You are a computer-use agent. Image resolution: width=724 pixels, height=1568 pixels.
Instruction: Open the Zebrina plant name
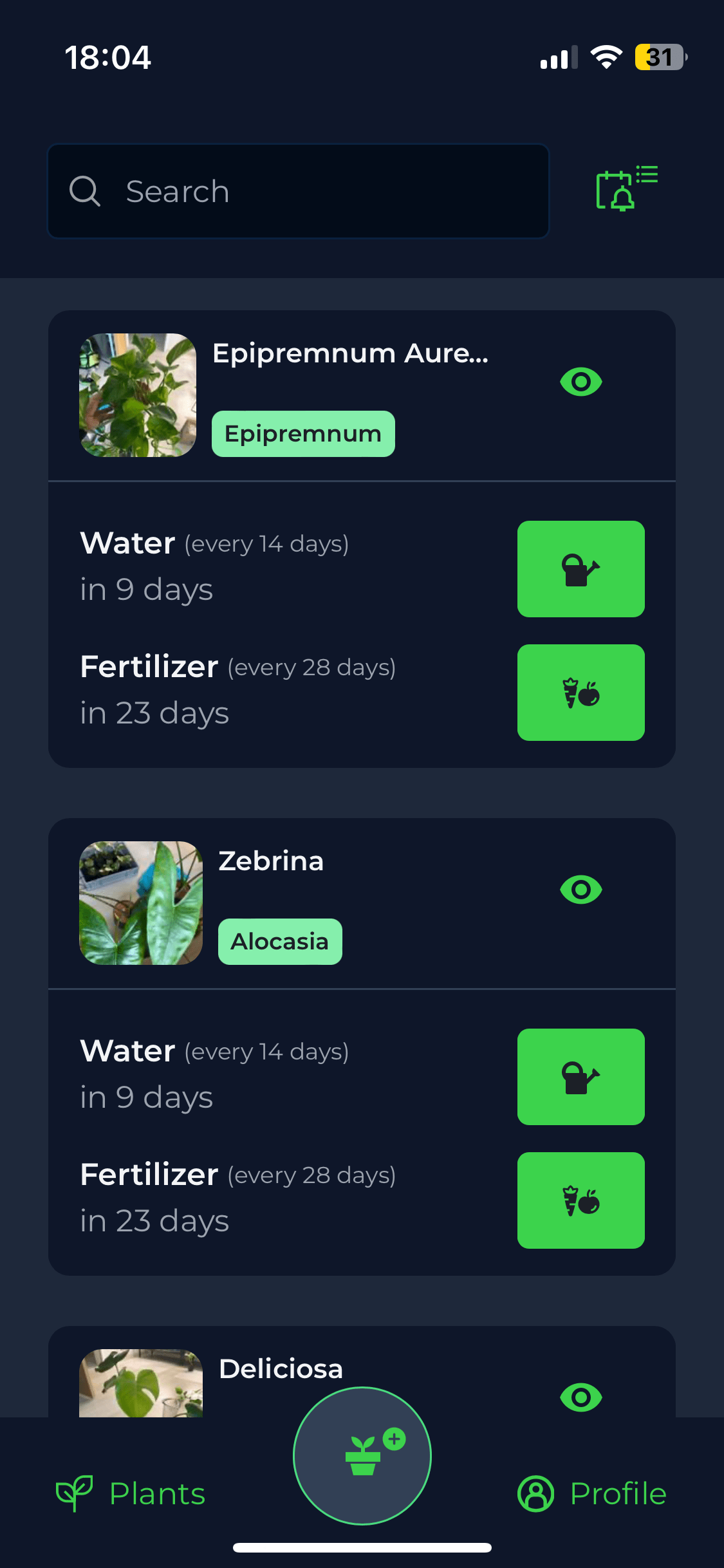[271, 861]
